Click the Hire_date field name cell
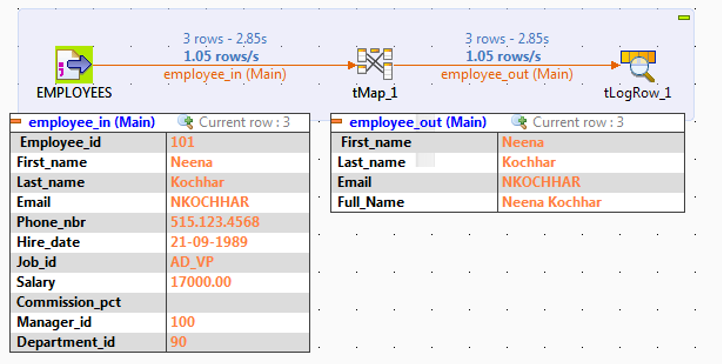Image resolution: width=722 pixels, height=364 pixels. [88, 242]
